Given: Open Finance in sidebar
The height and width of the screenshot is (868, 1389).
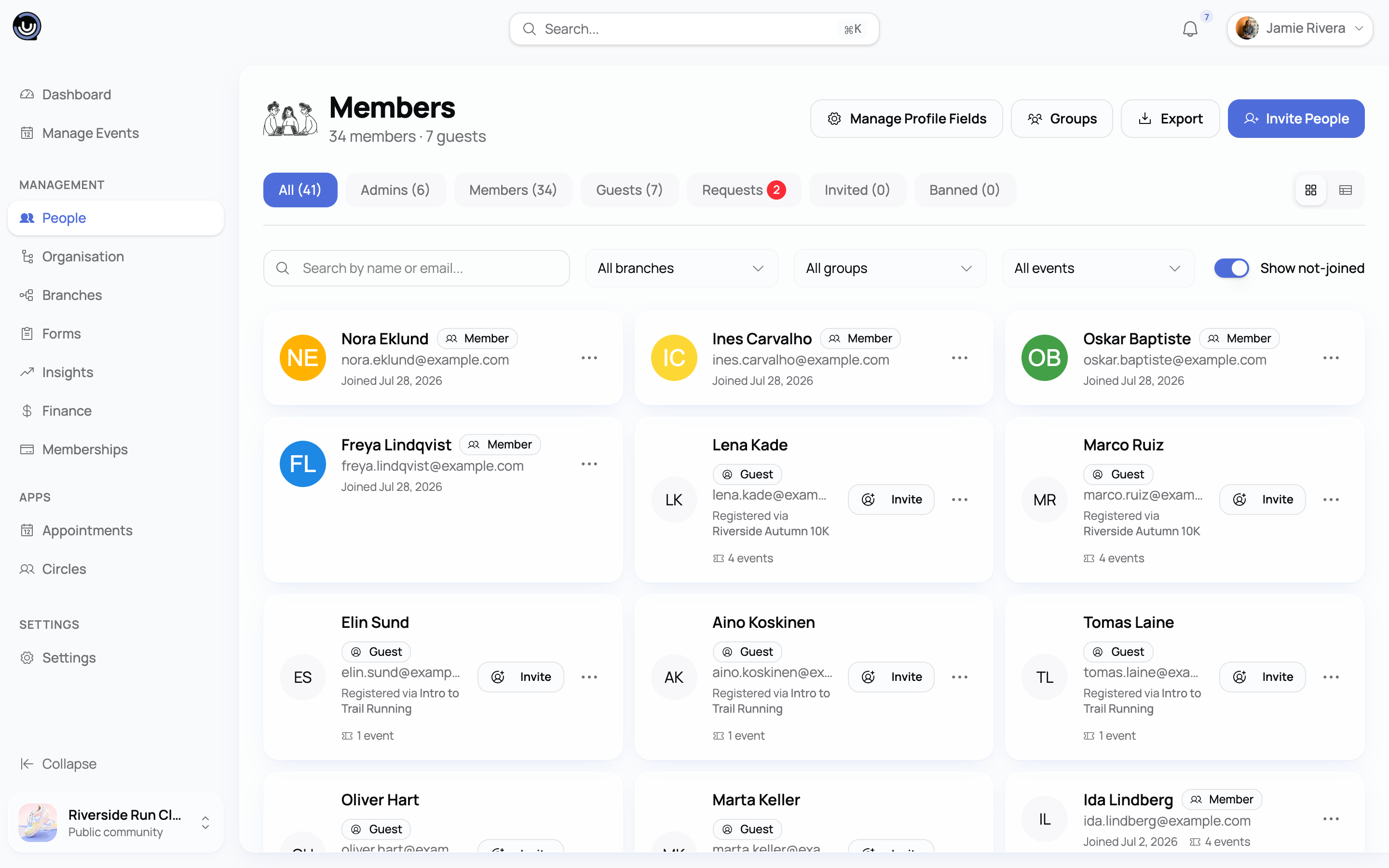Looking at the screenshot, I should pyautogui.click(x=115, y=411).
